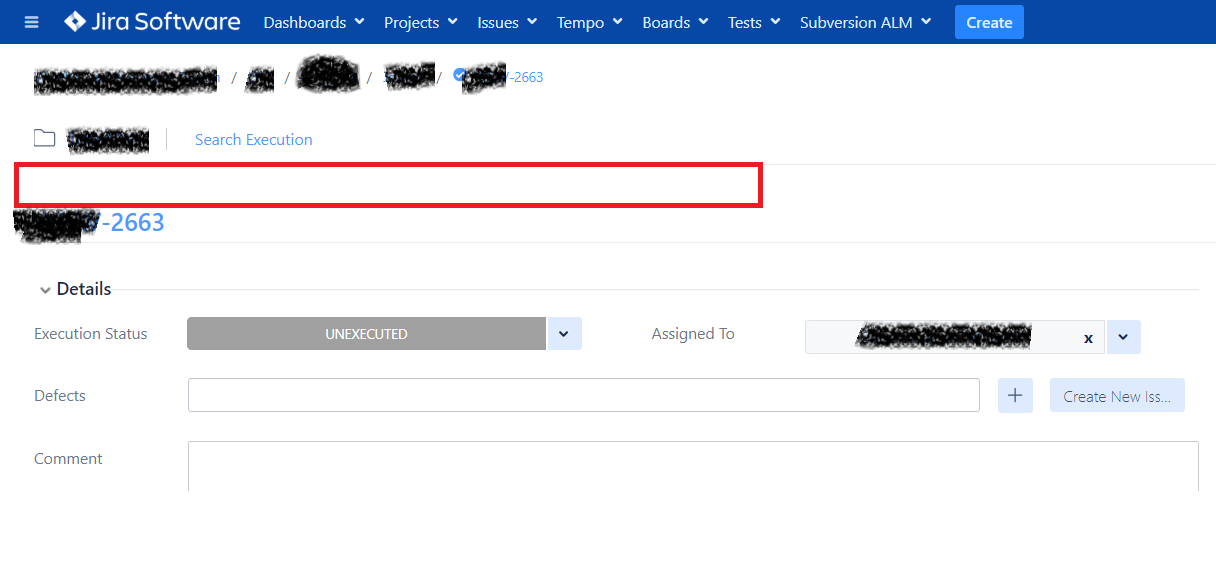This screenshot has height=586, width=1216.
Task: Click inside the Comment text area
Action: click(693, 466)
